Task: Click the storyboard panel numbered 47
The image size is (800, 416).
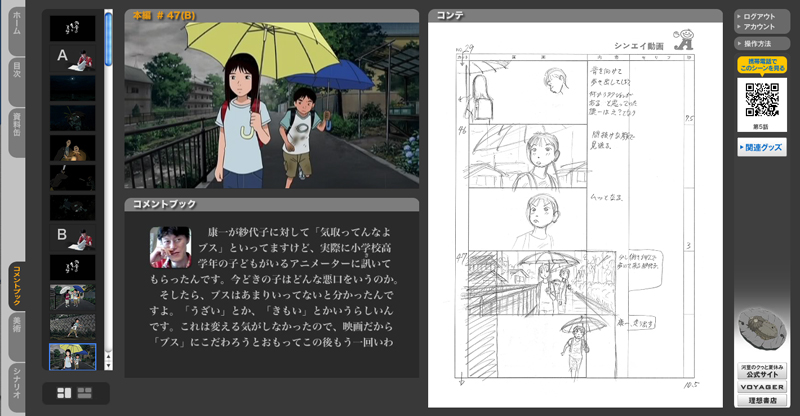Action: pyautogui.click(x=542, y=282)
